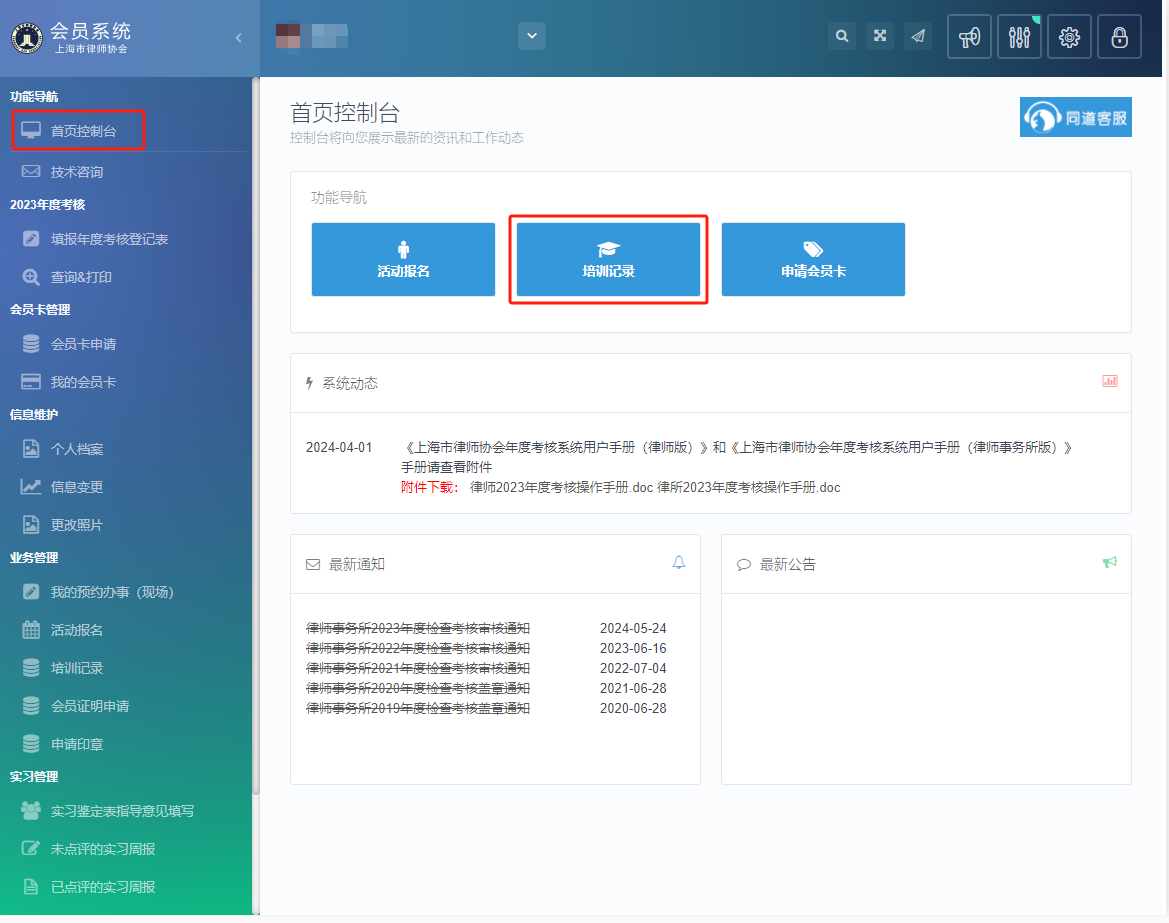Open the 律师事务所2023年度检查考核审核通知 notice
The height and width of the screenshot is (923, 1169).
click(418, 628)
